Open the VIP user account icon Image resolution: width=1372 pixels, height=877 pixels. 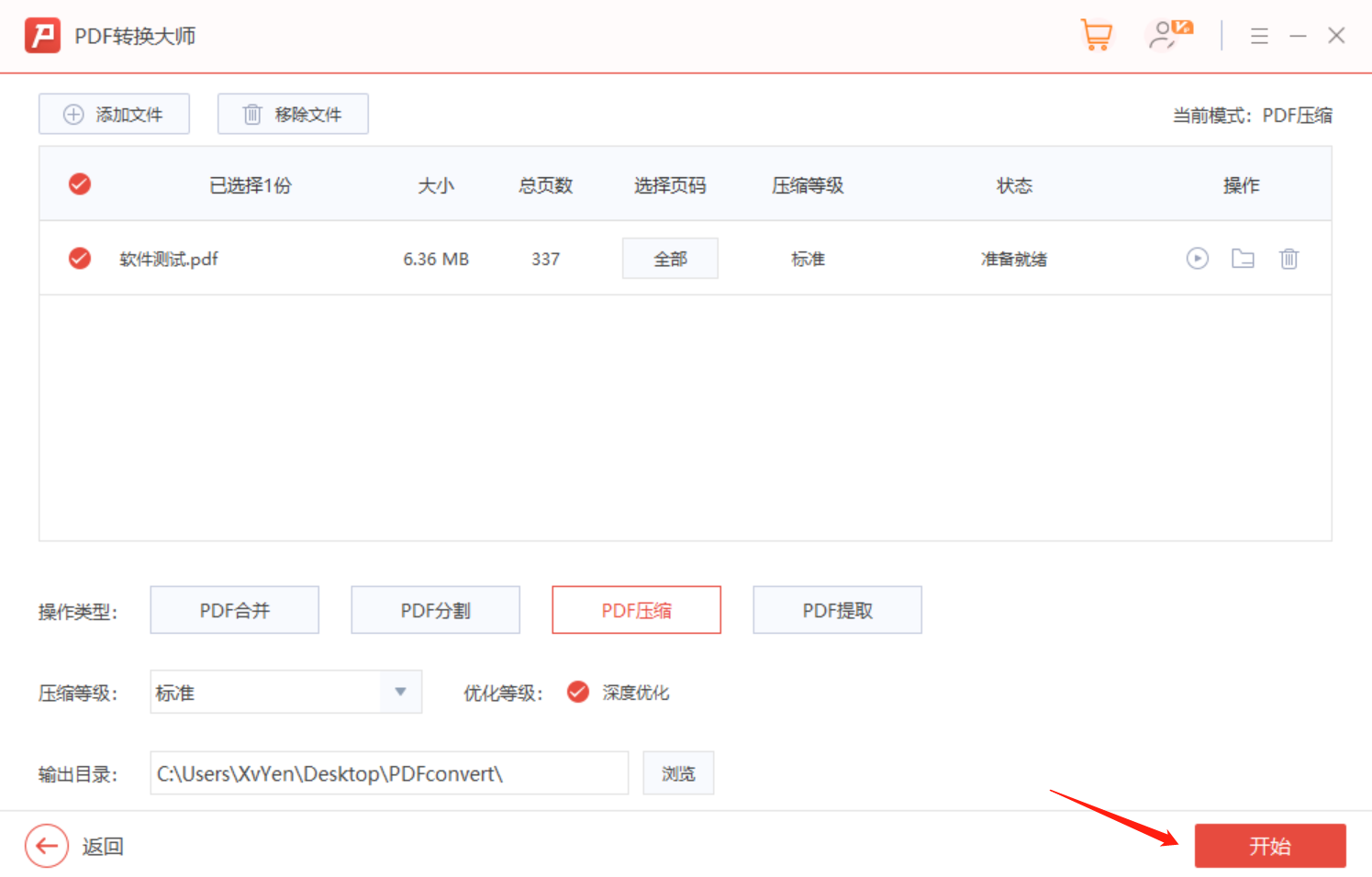tap(1170, 35)
